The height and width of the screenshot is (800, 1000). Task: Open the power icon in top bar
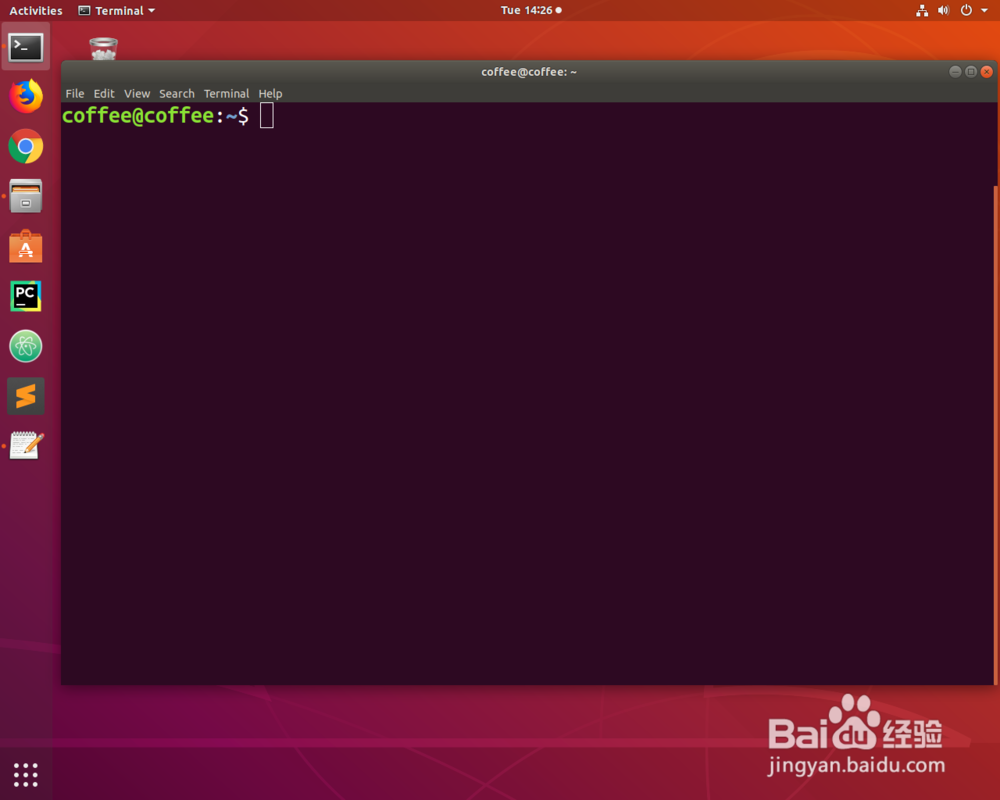966,10
